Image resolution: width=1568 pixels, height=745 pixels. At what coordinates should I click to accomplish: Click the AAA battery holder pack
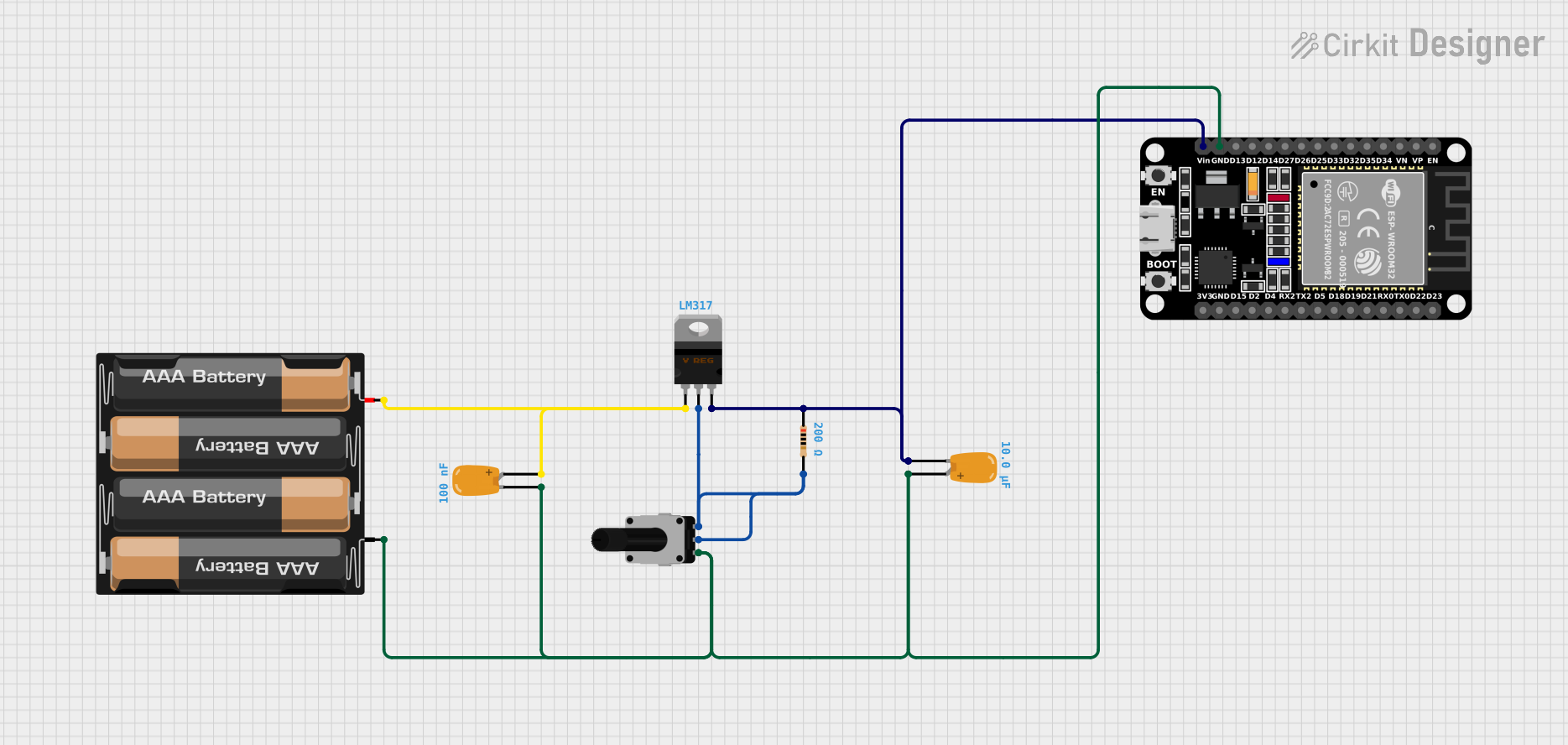[x=230, y=474]
